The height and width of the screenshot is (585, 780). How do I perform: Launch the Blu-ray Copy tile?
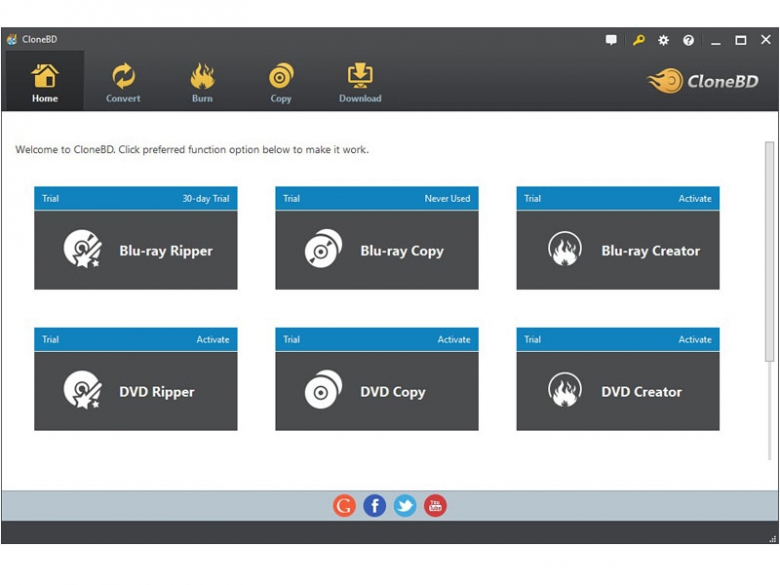[x=377, y=250]
